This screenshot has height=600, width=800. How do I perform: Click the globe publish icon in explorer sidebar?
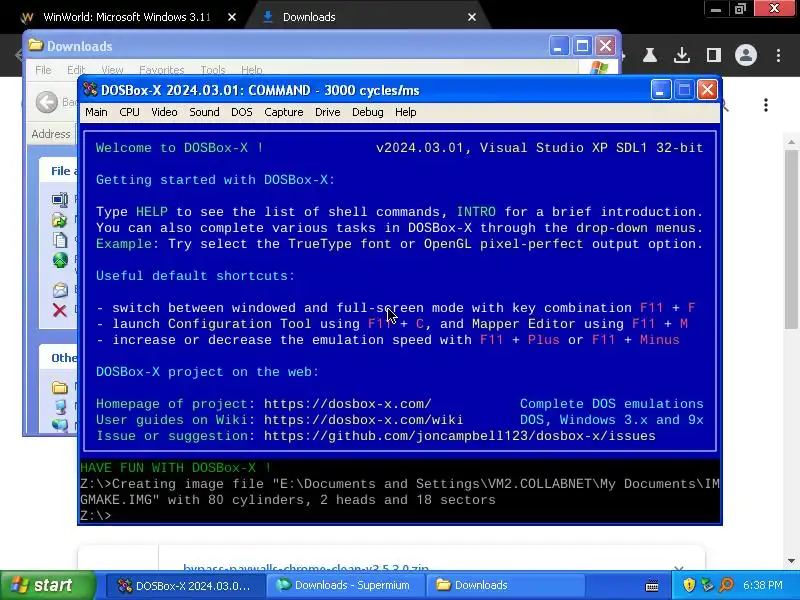point(60,260)
